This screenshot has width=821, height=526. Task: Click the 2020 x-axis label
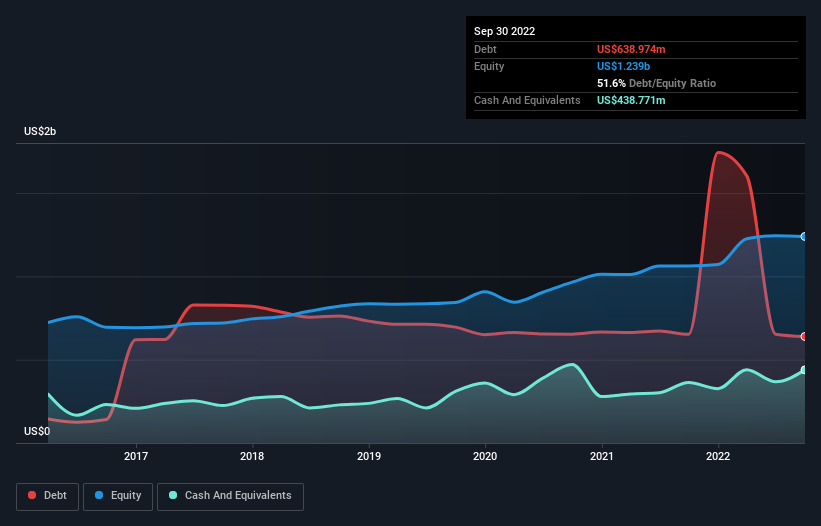485,456
